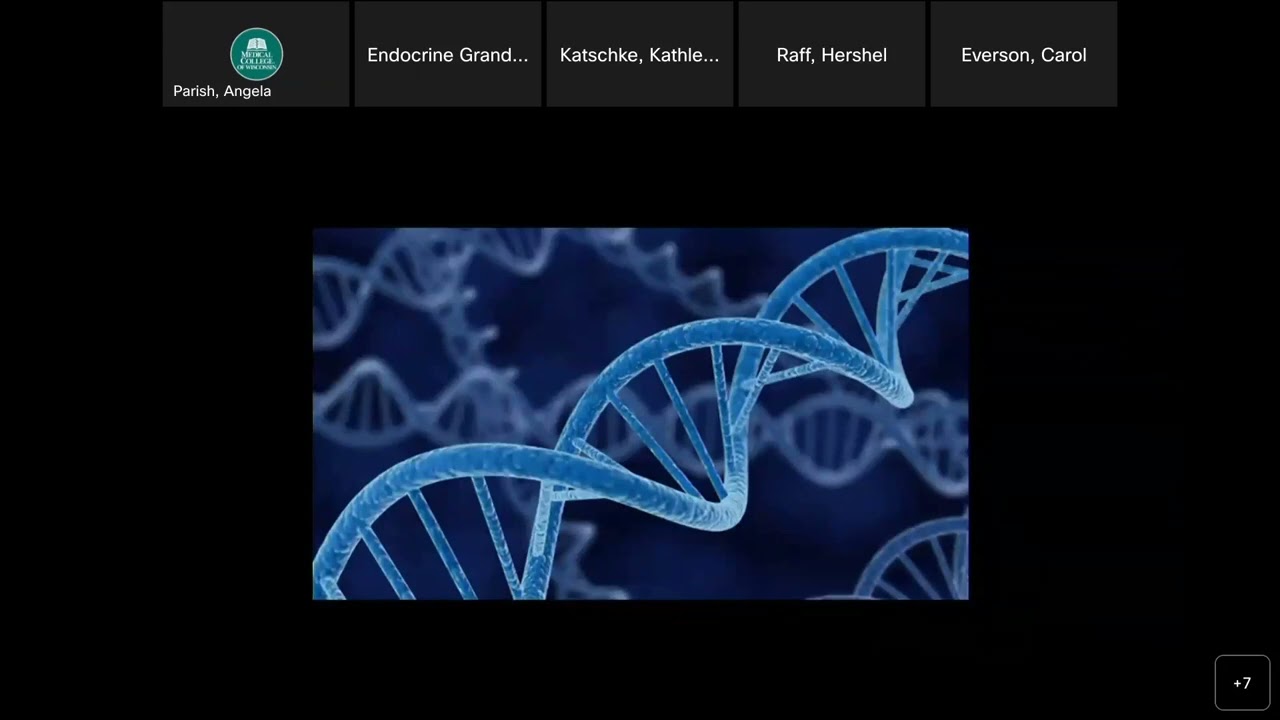Select Katschke, Kathle... participant tile
This screenshot has width=1280, height=720.
(640, 54)
